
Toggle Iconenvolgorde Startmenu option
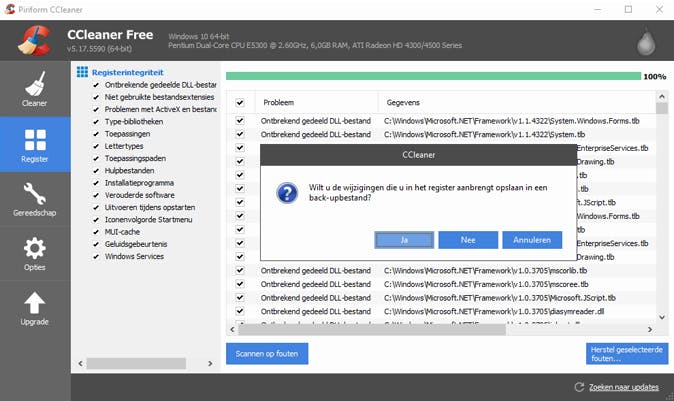(96, 220)
